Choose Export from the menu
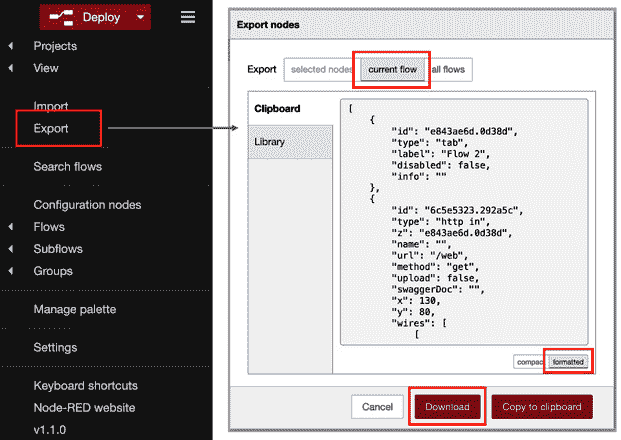Viewport: 621px width, 440px height. point(51,128)
